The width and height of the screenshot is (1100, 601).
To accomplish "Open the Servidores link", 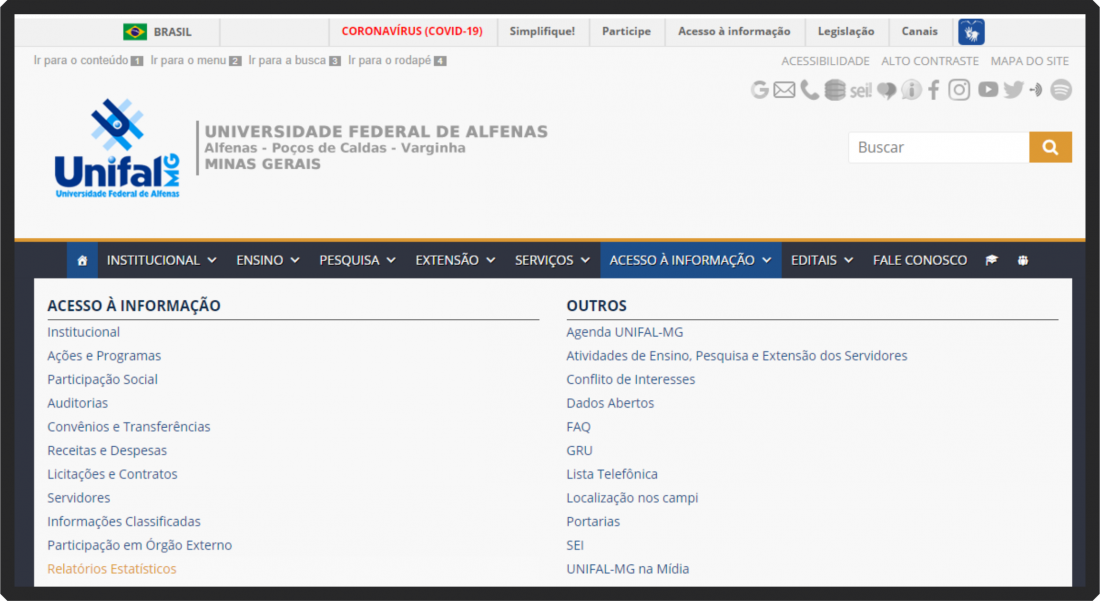I will click(79, 498).
